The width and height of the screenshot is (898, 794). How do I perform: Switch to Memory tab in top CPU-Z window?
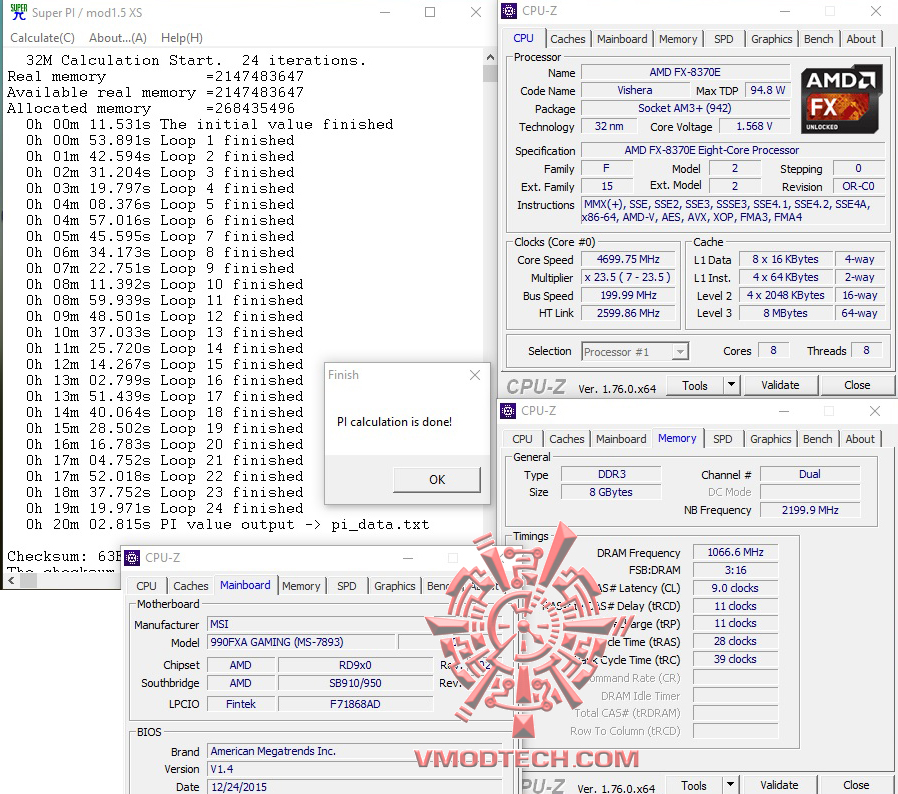click(678, 39)
